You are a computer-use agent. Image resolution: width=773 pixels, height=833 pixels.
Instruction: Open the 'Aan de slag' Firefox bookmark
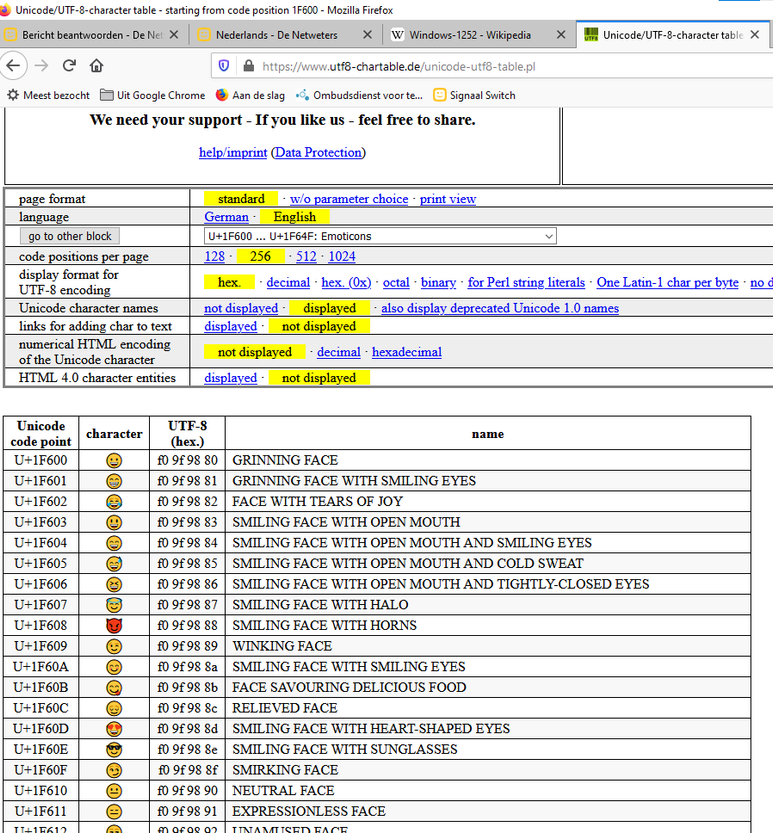pos(250,95)
